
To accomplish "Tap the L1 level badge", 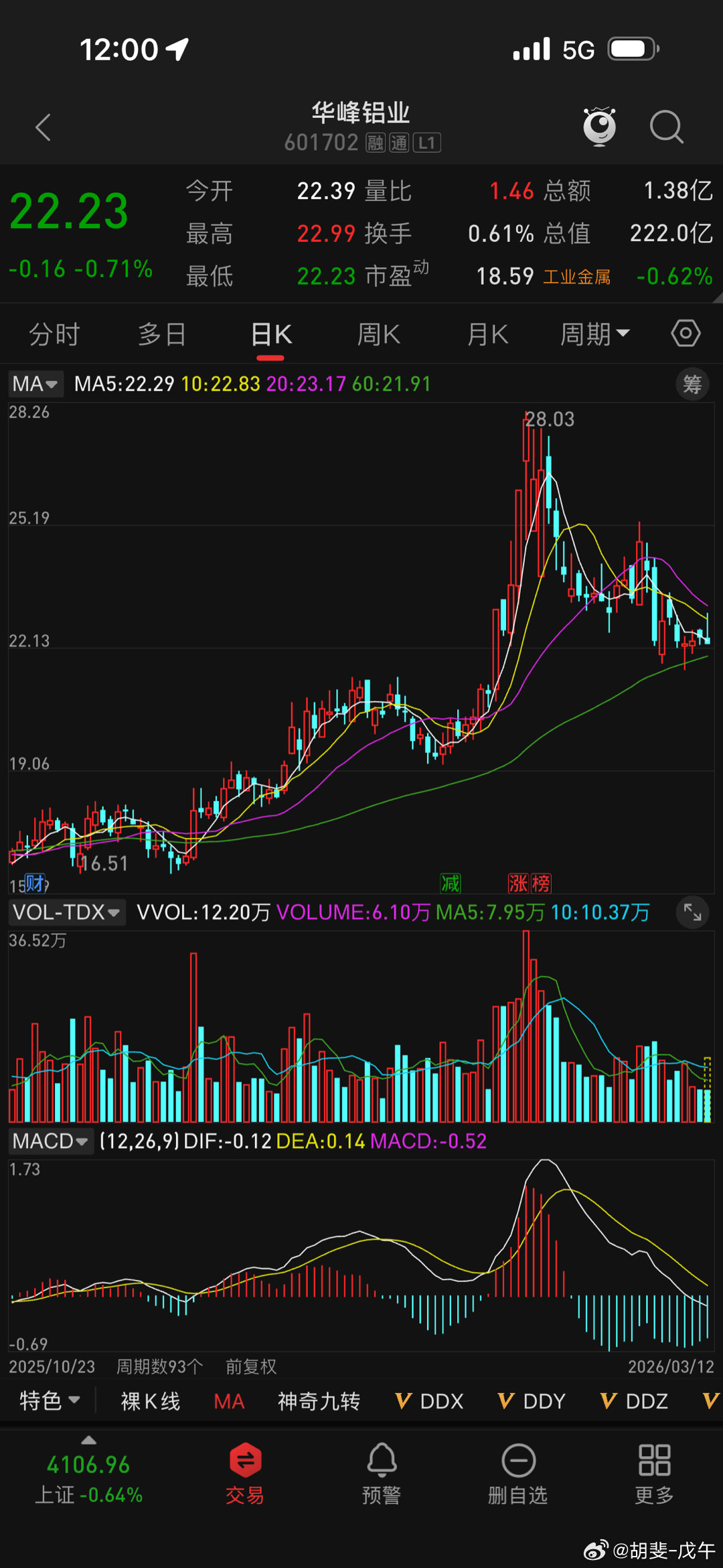I will click(x=427, y=143).
